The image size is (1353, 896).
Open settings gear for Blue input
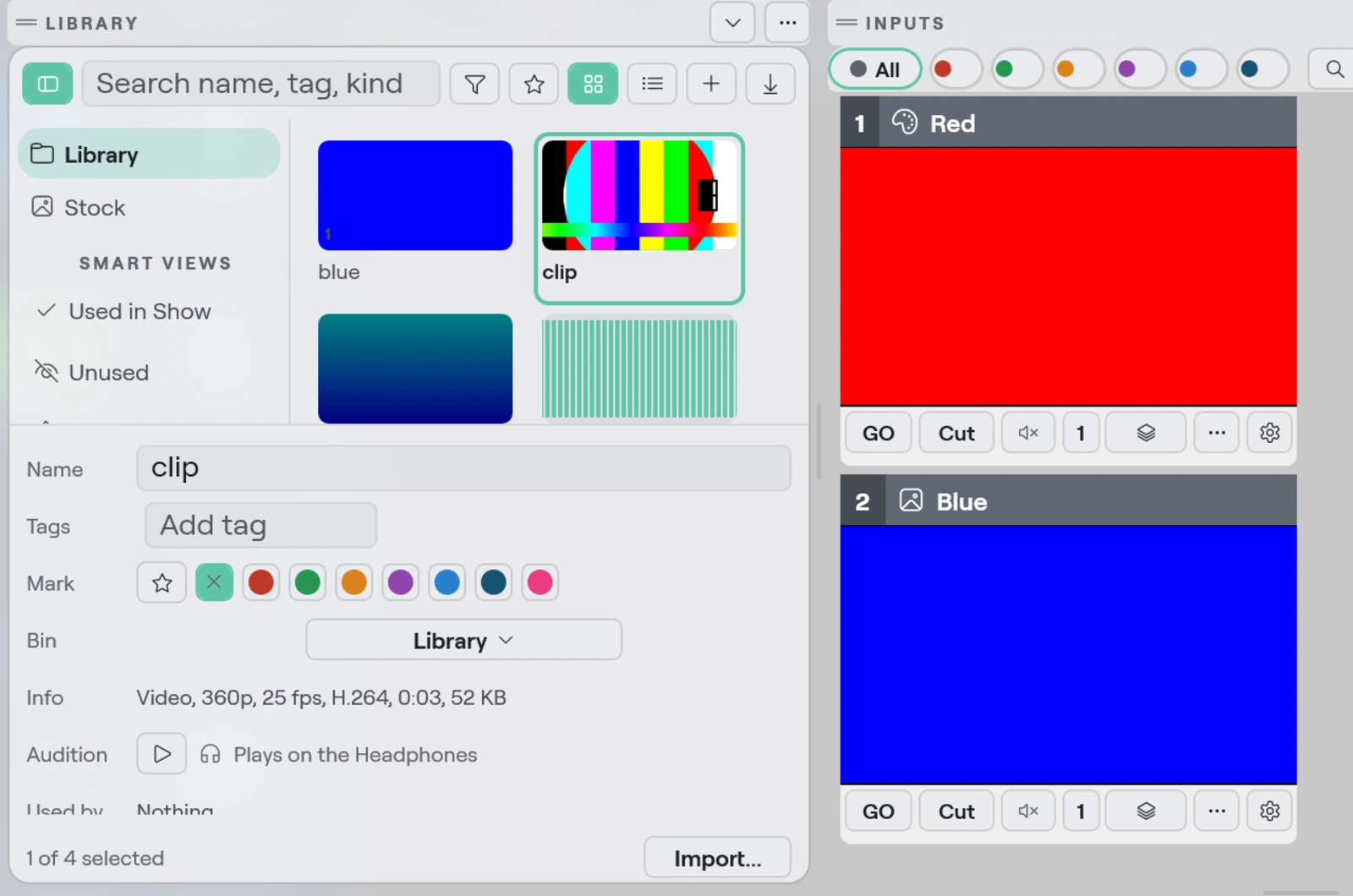pyautogui.click(x=1269, y=811)
